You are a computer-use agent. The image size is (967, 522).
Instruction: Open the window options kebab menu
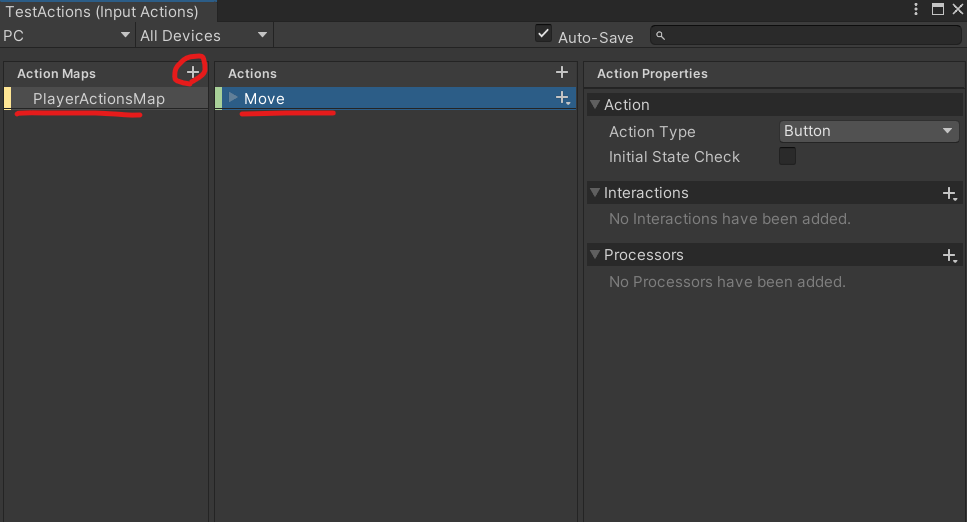pyautogui.click(x=916, y=9)
